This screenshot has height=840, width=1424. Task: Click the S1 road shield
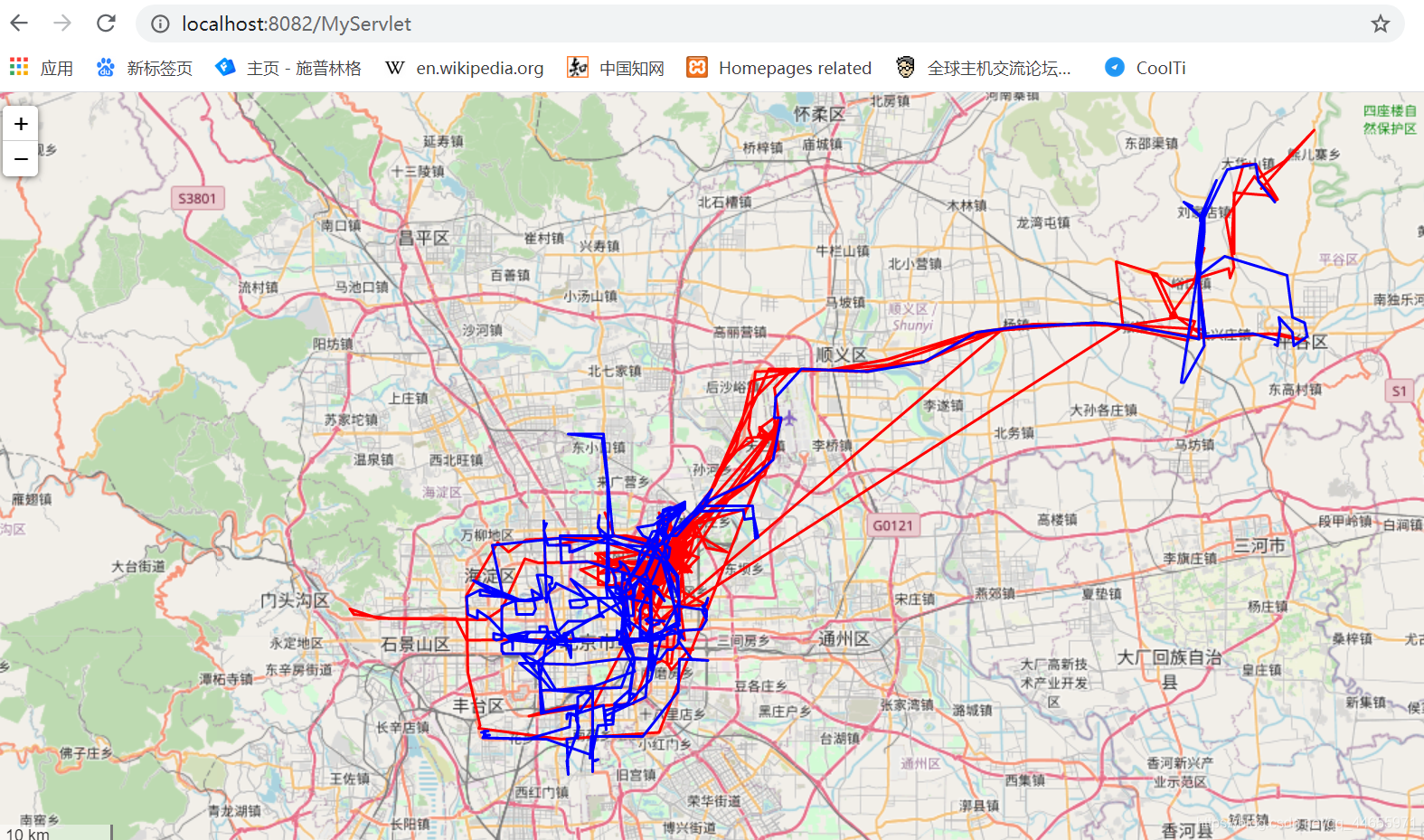tap(1400, 391)
